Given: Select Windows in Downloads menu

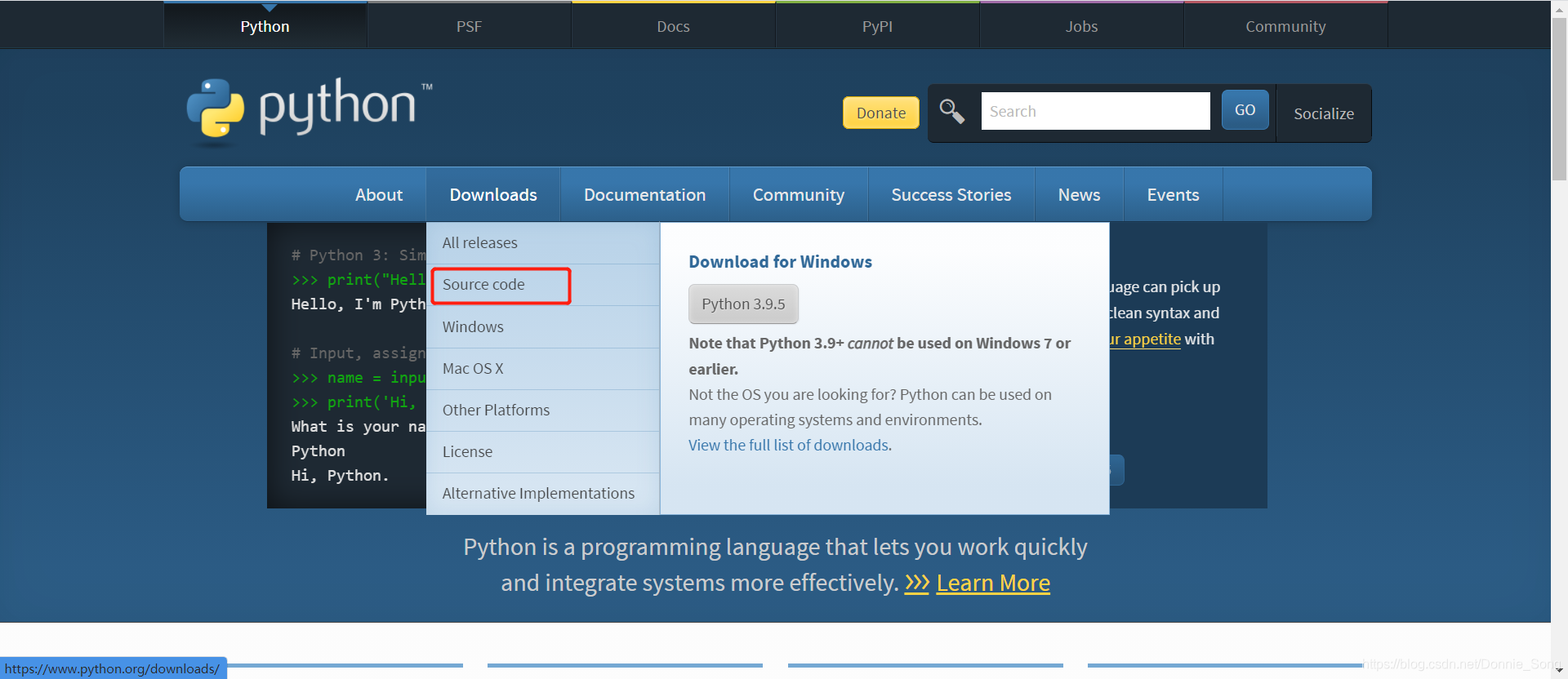Looking at the screenshot, I should coord(543,326).
